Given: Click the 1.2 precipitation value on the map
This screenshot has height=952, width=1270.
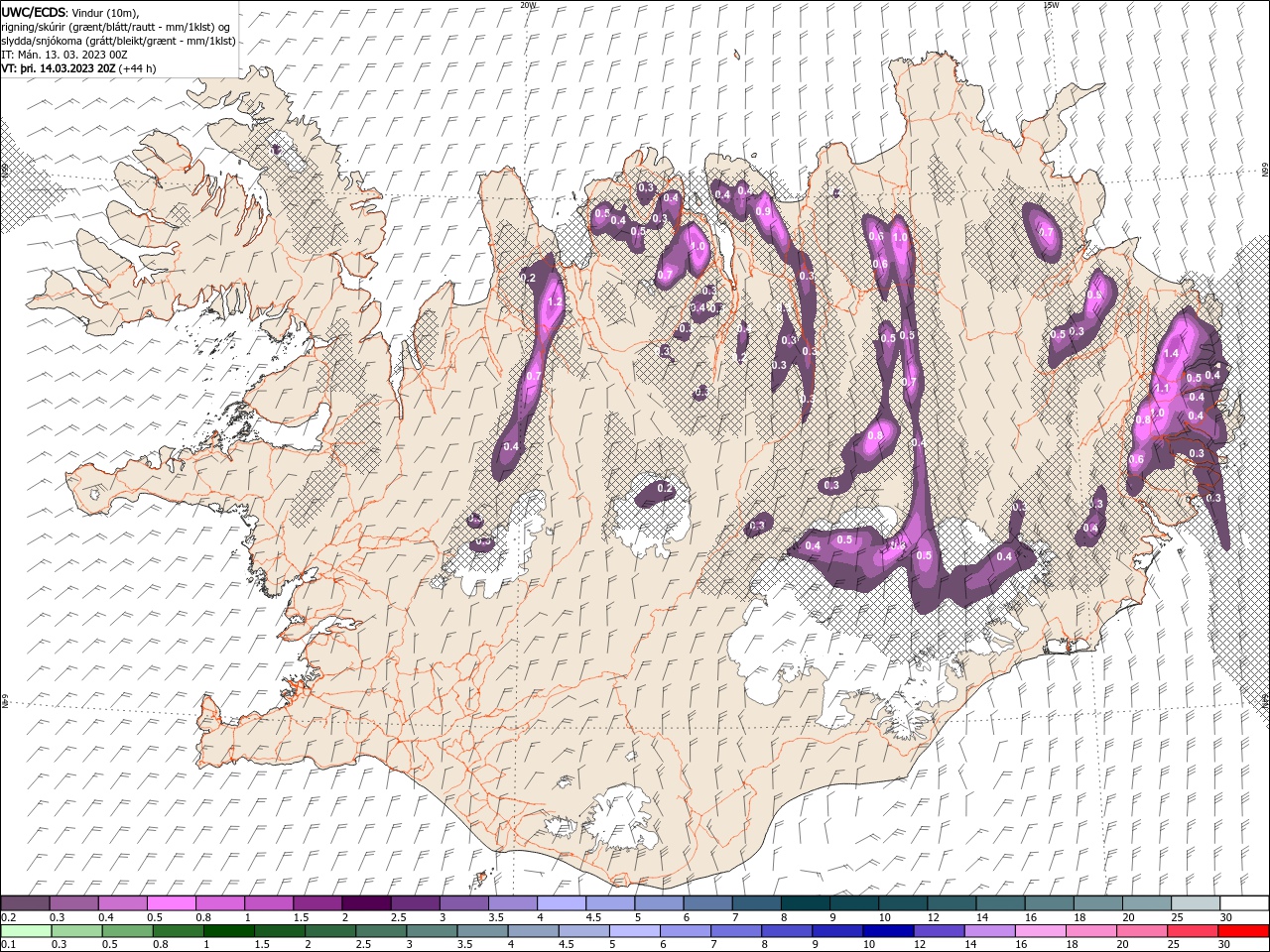Looking at the screenshot, I should (x=555, y=301).
